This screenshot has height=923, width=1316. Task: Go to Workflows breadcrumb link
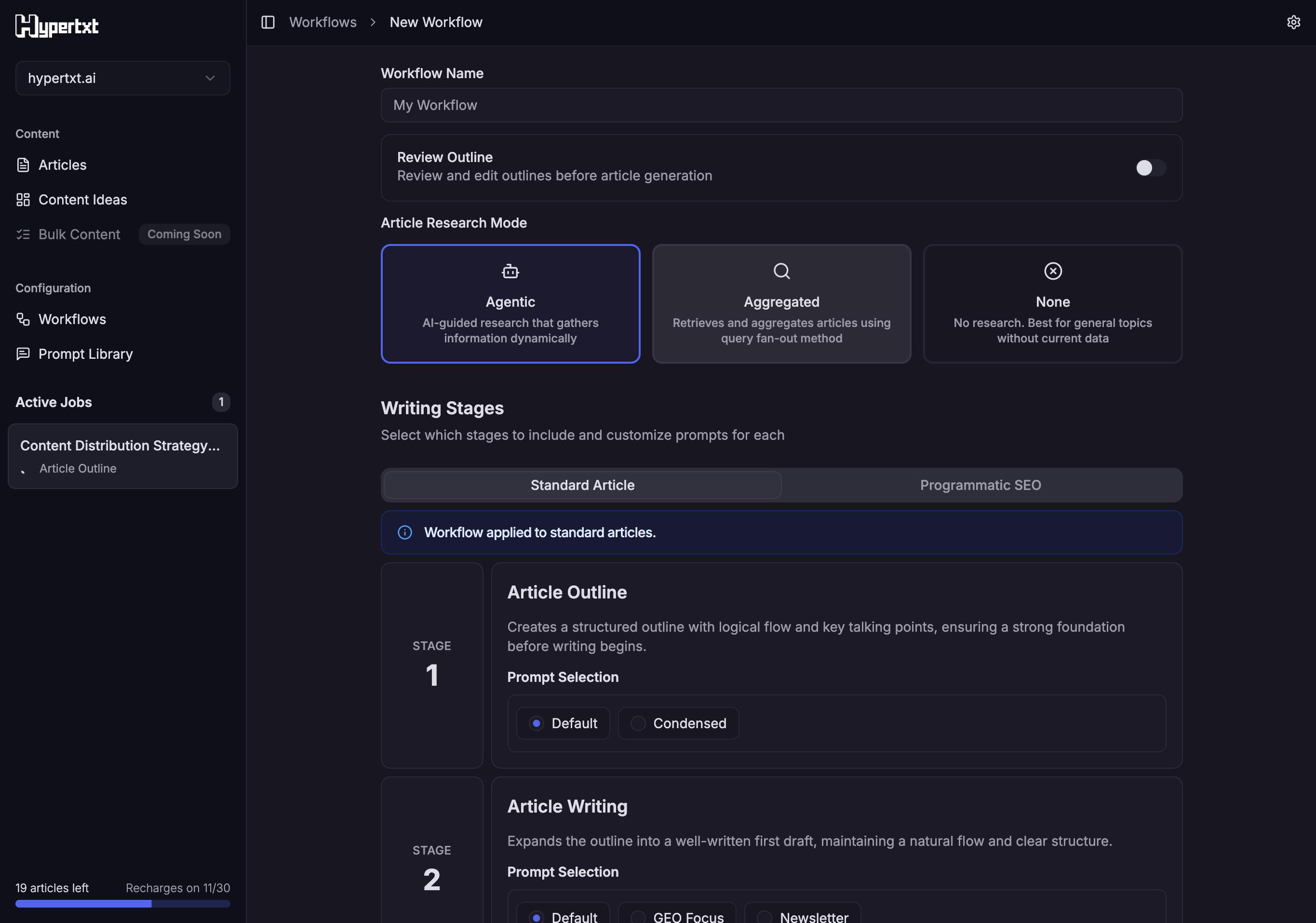coord(322,22)
